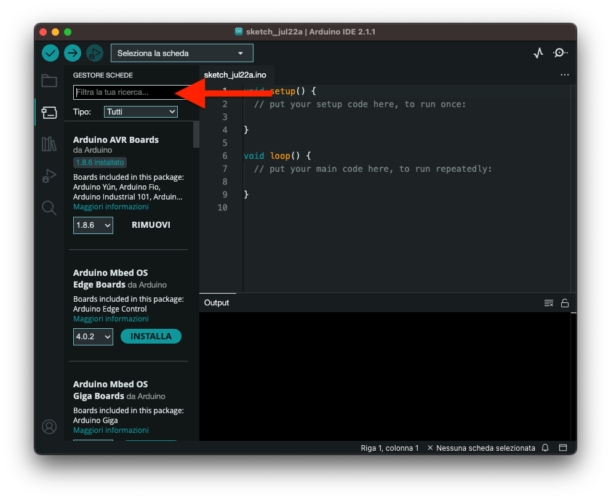Click RIMUOVI for Arduino AVR Boards
The height and width of the screenshot is (500, 611).
pos(151,225)
